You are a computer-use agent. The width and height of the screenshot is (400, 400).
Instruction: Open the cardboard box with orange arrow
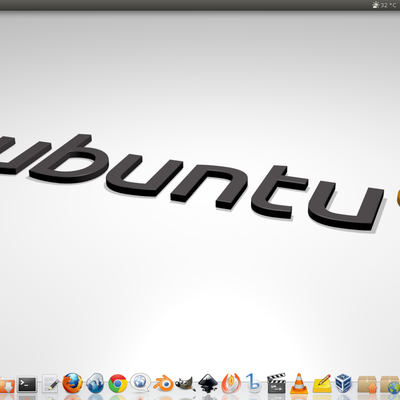click(368, 384)
